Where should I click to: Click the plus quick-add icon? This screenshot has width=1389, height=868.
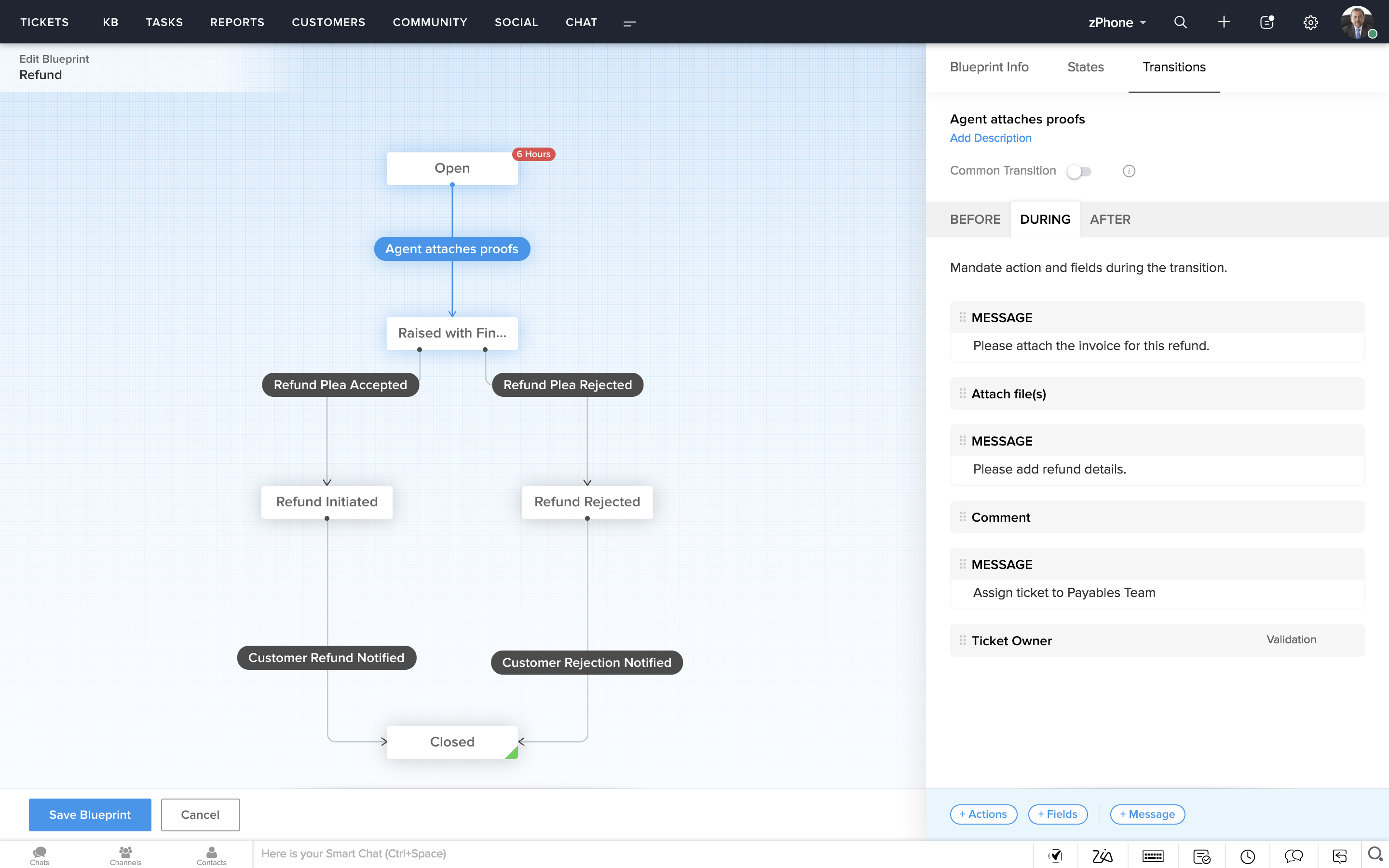click(1224, 22)
